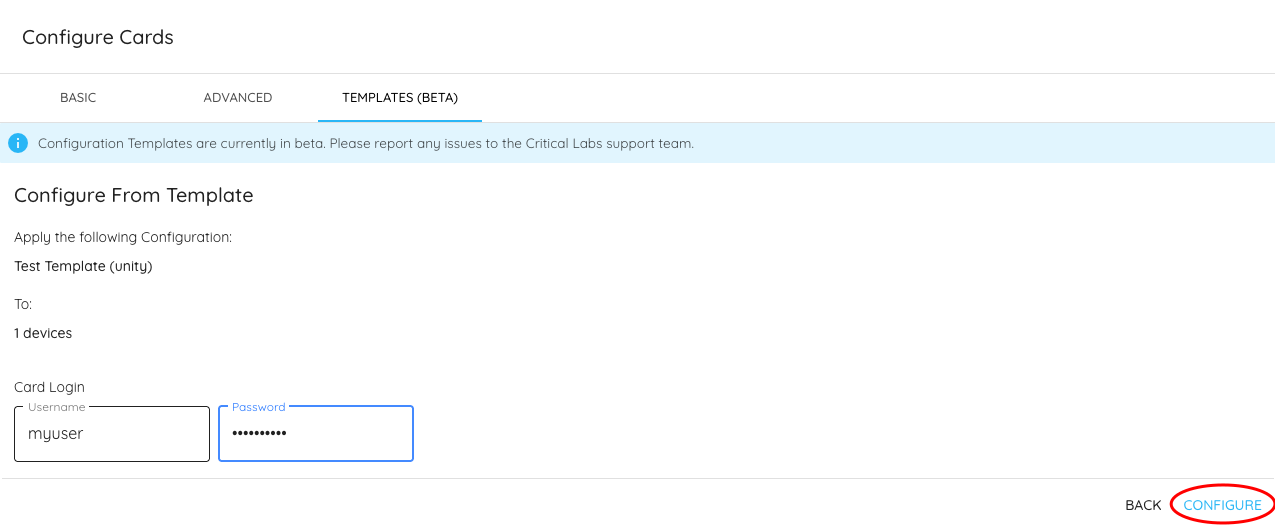The height and width of the screenshot is (527, 1275).
Task: Click the "Configure From Template" heading
Action: (134, 195)
